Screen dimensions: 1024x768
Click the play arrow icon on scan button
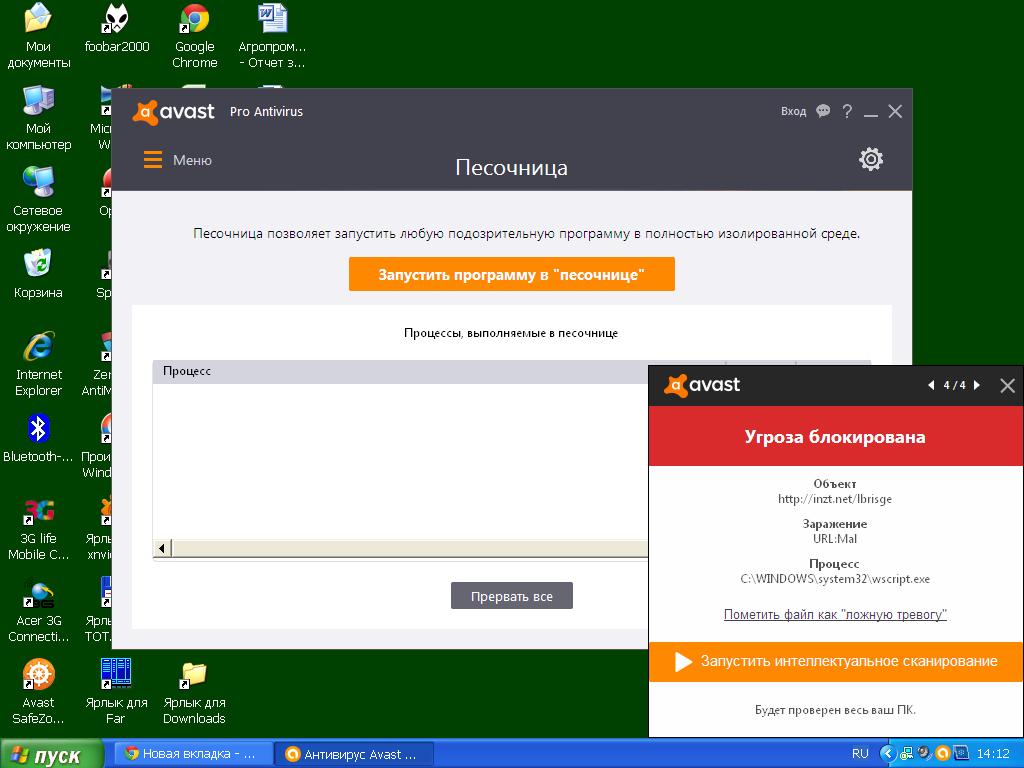pos(683,662)
